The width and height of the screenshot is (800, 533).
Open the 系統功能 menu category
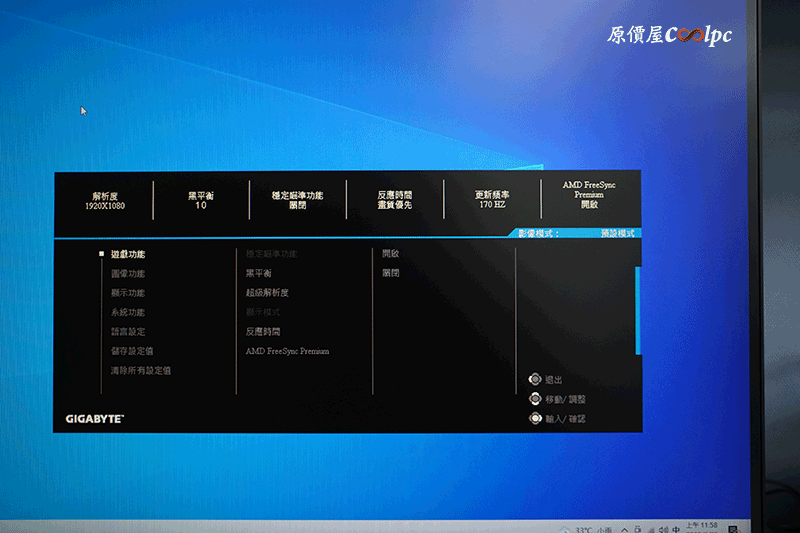click(x=128, y=312)
